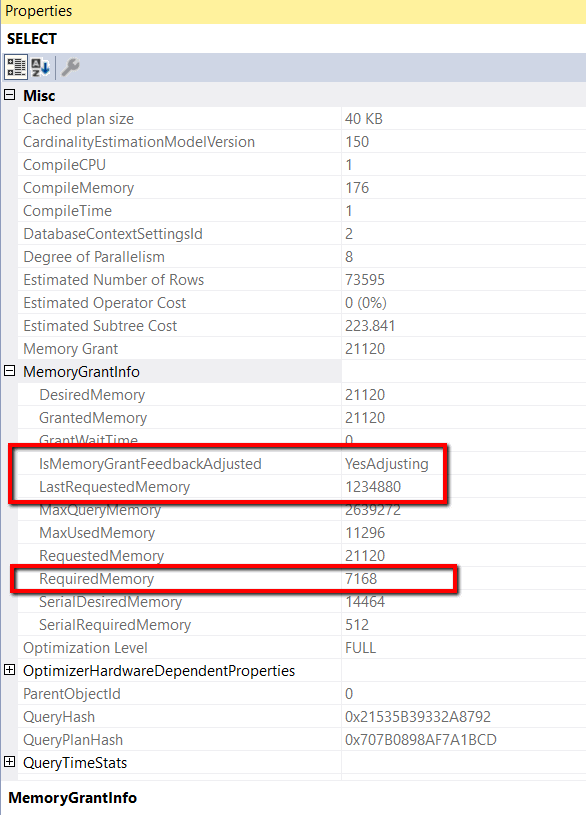Click the QueryHash value field

[x=464, y=717]
